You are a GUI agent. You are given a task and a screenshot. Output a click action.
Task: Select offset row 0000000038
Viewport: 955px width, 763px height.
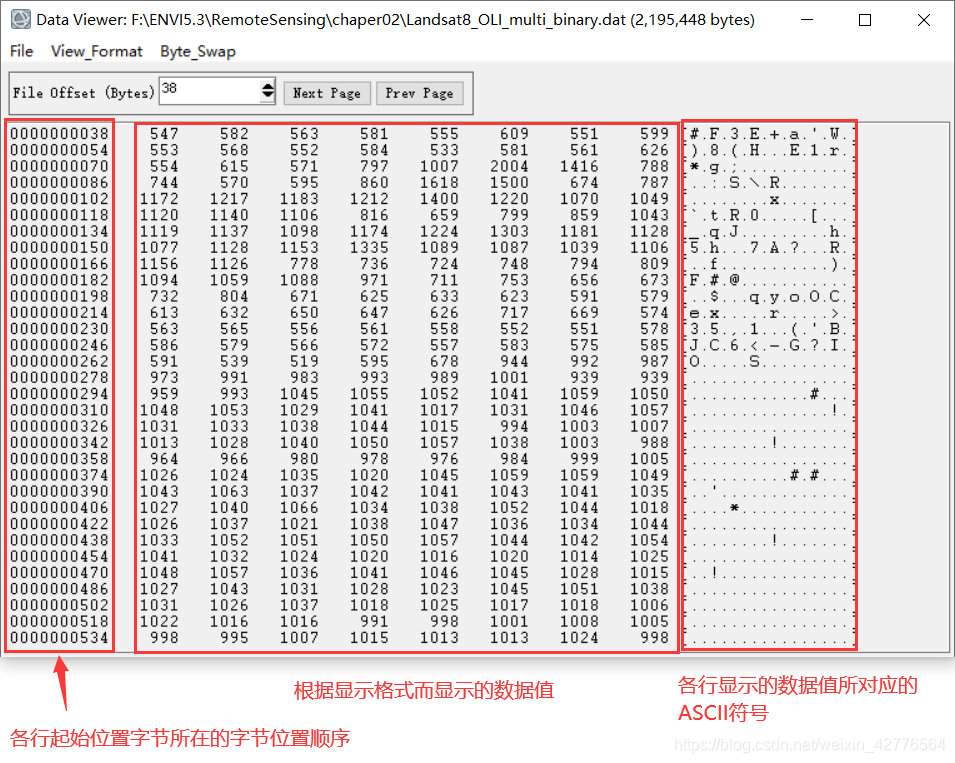(59, 133)
